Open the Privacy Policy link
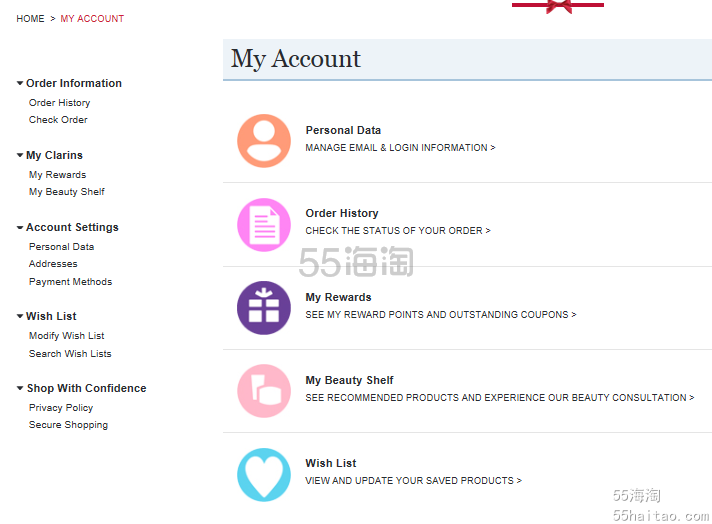The height and width of the screenshot is (524, 712). click(61, 408)
